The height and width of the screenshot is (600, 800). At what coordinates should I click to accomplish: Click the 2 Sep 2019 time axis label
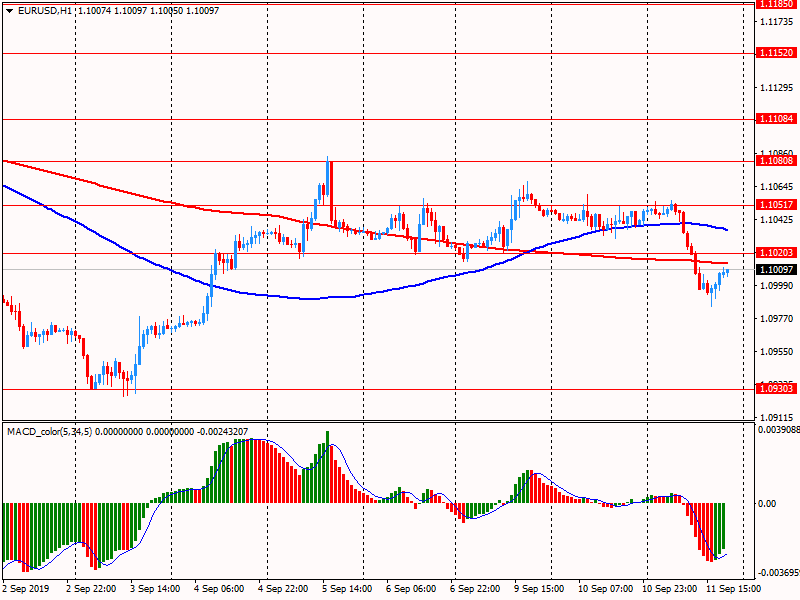pyautogui.click(x=26, y=589)
